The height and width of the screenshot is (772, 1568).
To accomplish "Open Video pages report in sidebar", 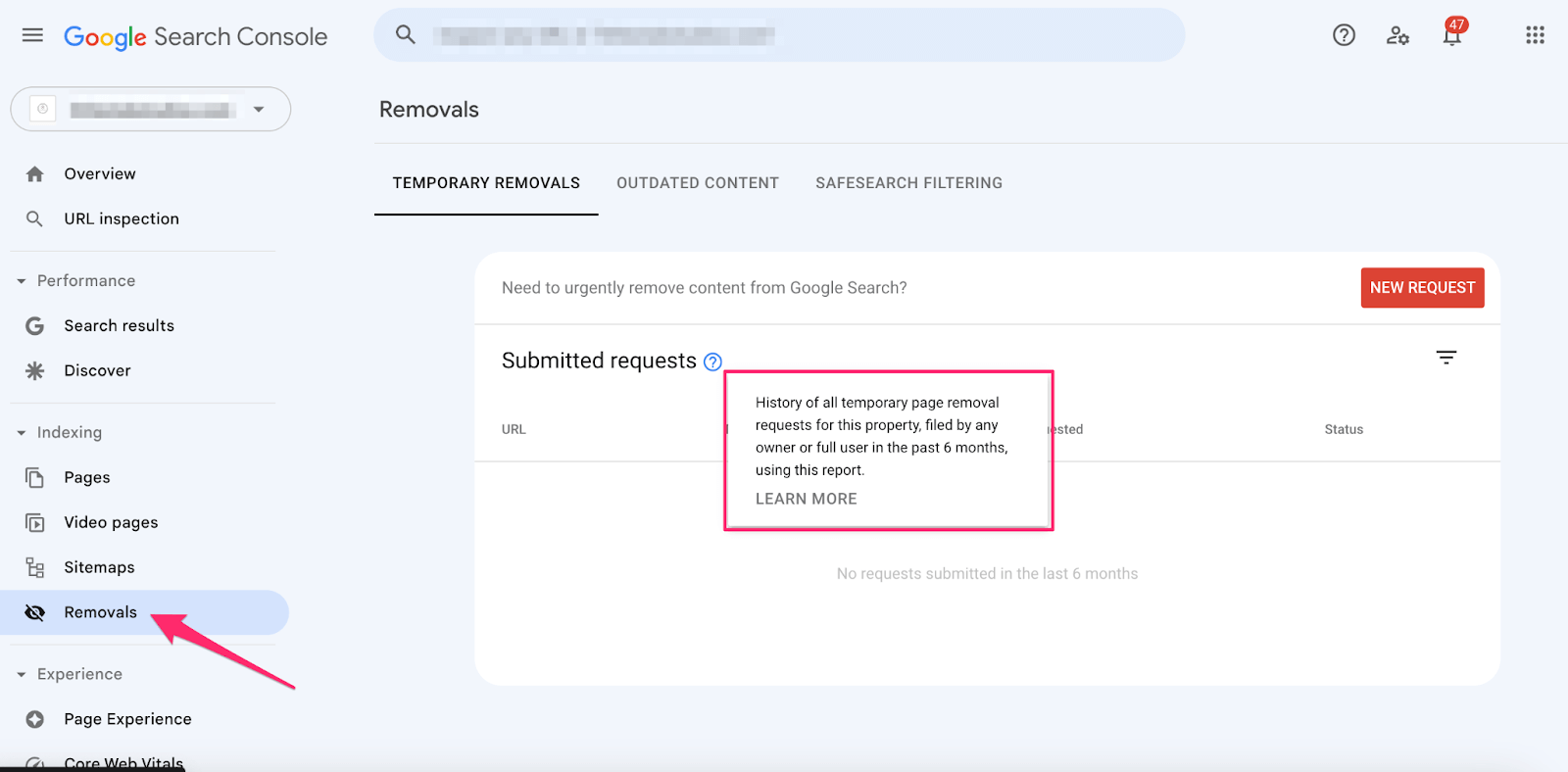I will (111, 522).
